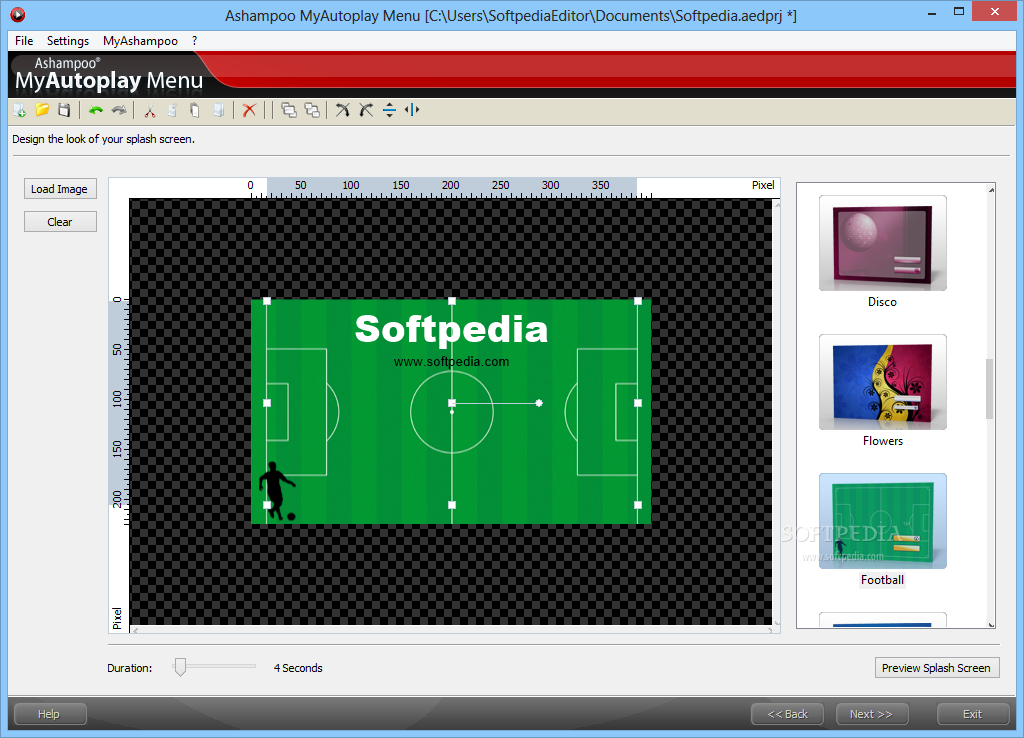Click the gray Redo arrow icon
The height and width of the screenshot is (738, 1024).
[119, 110]
